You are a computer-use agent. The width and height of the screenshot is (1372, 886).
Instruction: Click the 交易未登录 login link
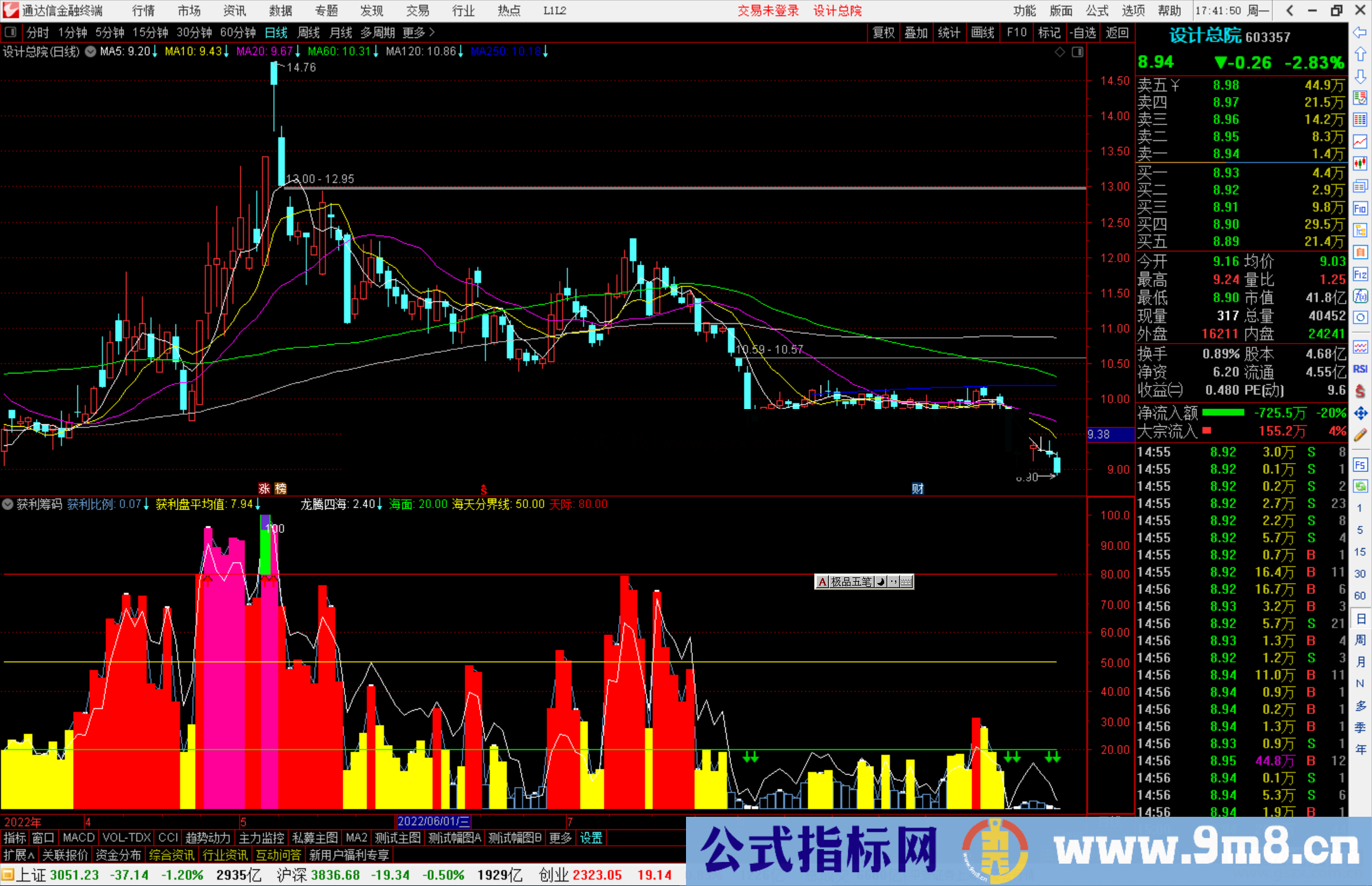[x=768, y=10]
